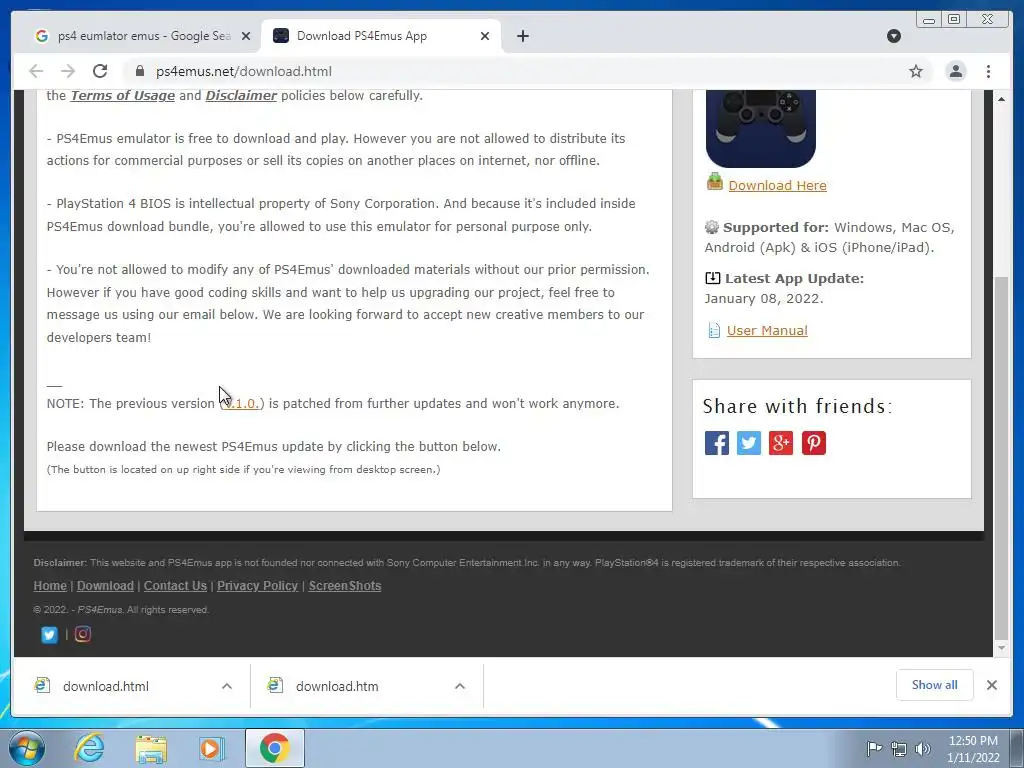This screenshot has width=1024, height=768.
Task: Open Windows Media Player from the taskbar
Action: point(212,748)
